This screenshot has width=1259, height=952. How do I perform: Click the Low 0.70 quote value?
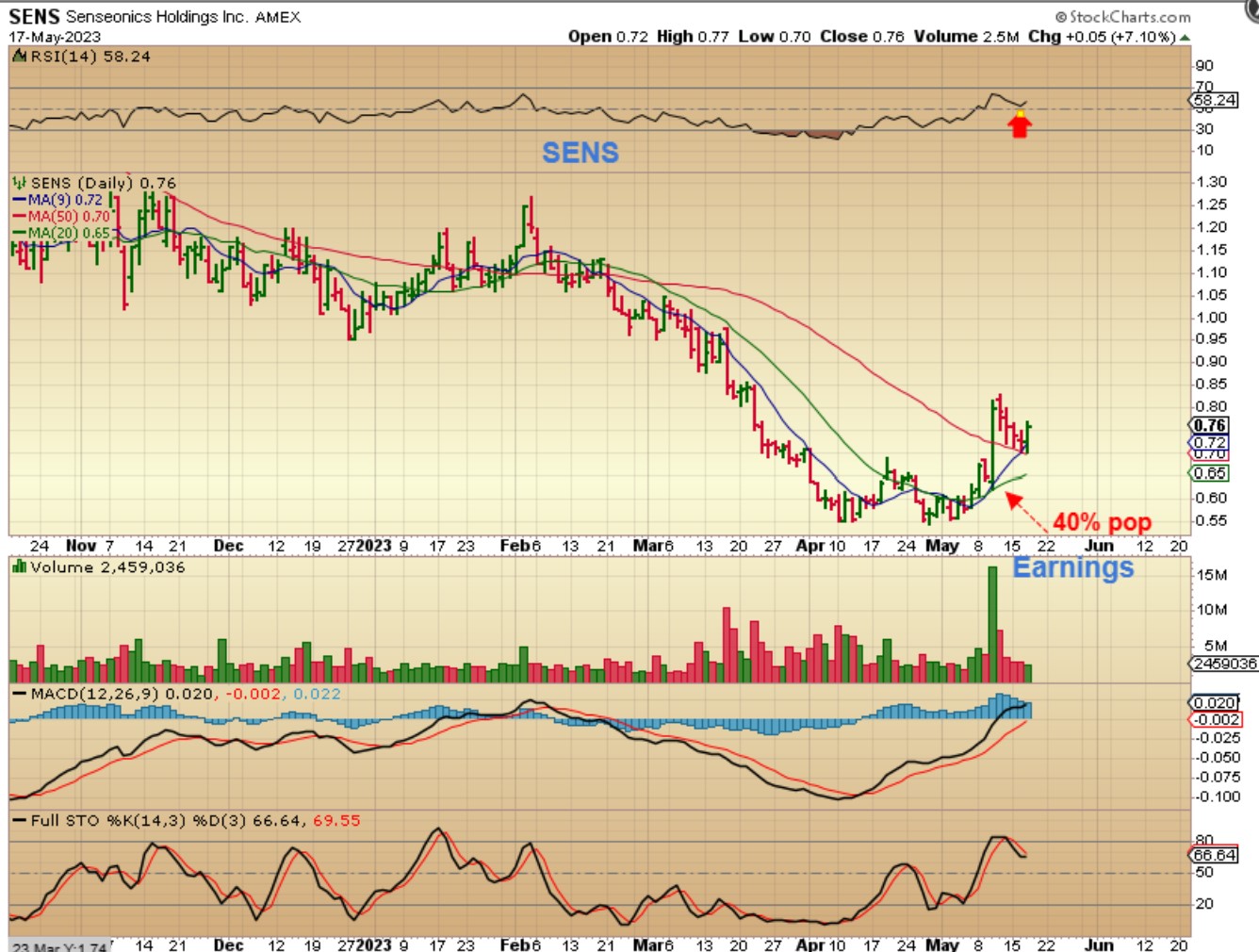(x=774, y=37)
